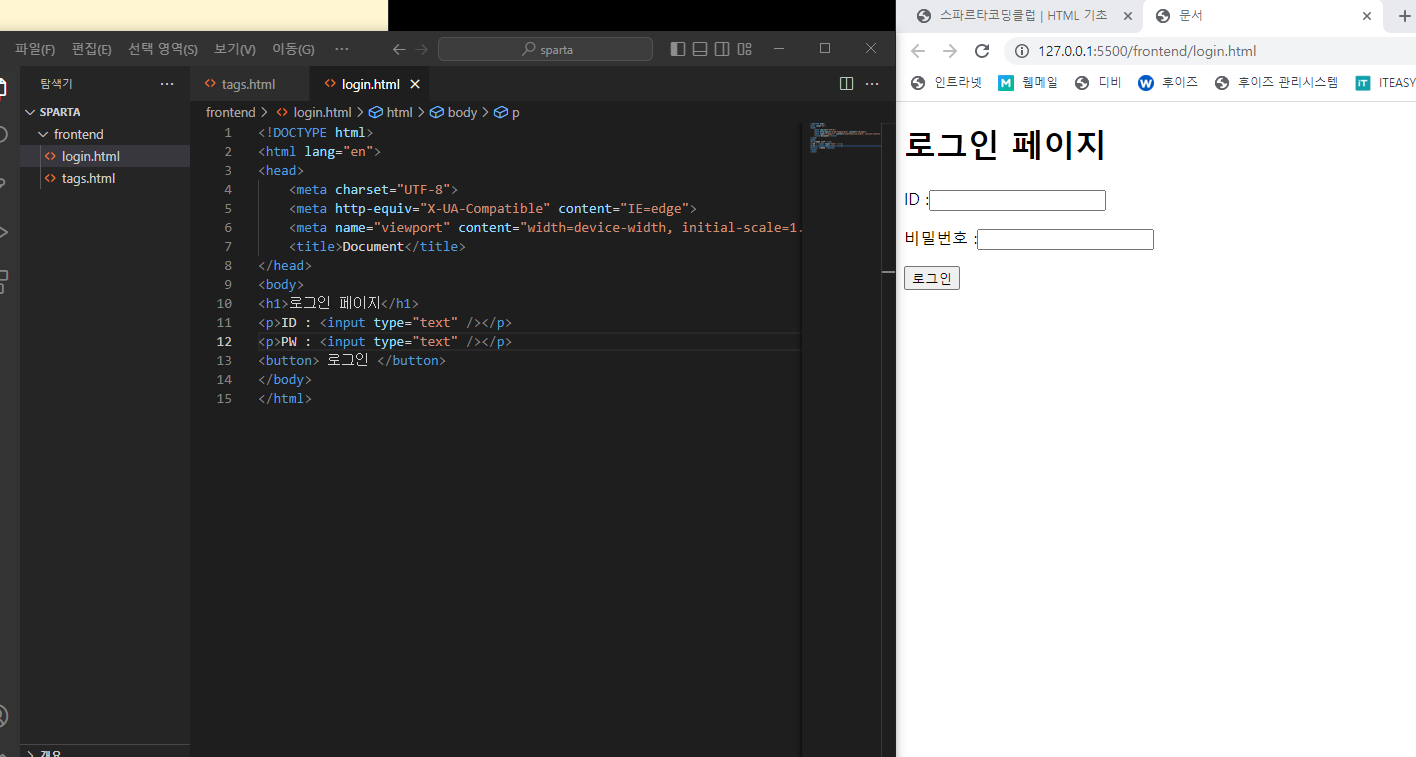1416x757 pixels.
Task: Open the 편집(E) menu
Action: tap(91, 49)
